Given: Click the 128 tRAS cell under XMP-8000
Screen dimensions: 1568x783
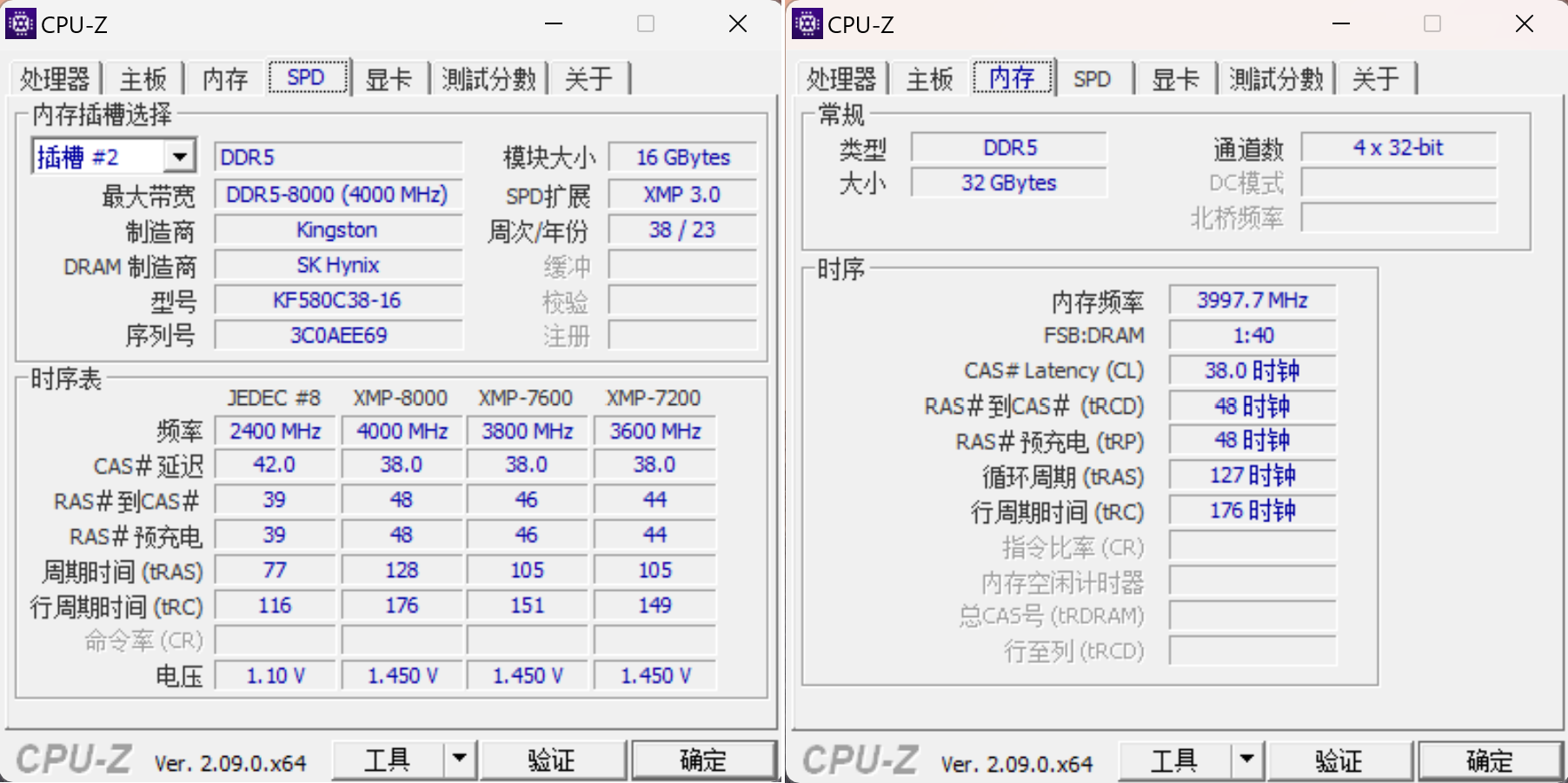Looking at the screenshot, I should pos(402,570).
